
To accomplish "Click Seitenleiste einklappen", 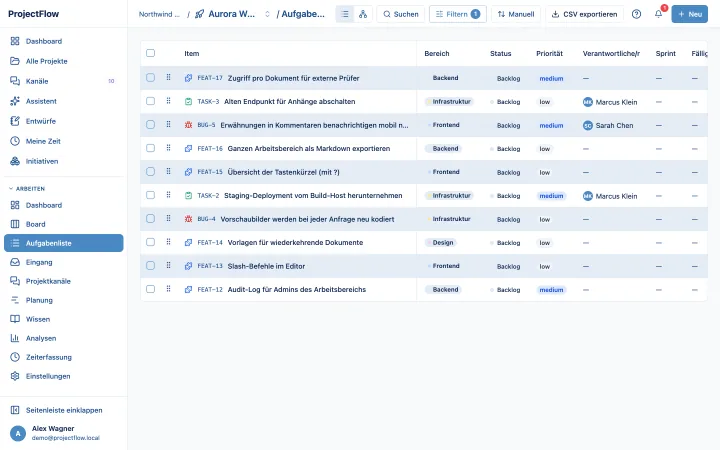I will tap(64, 410).
